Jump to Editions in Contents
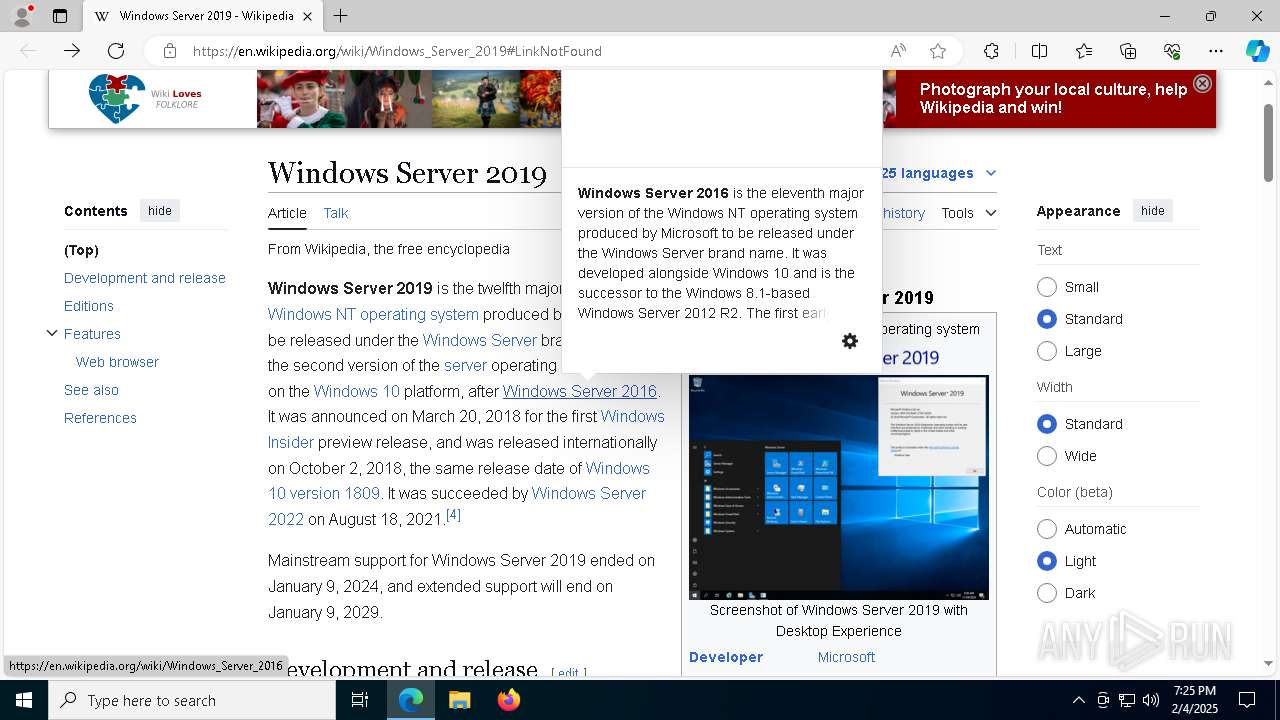Image resolution: width=1280 pixels, height=720 pixels. pos(89,306)
